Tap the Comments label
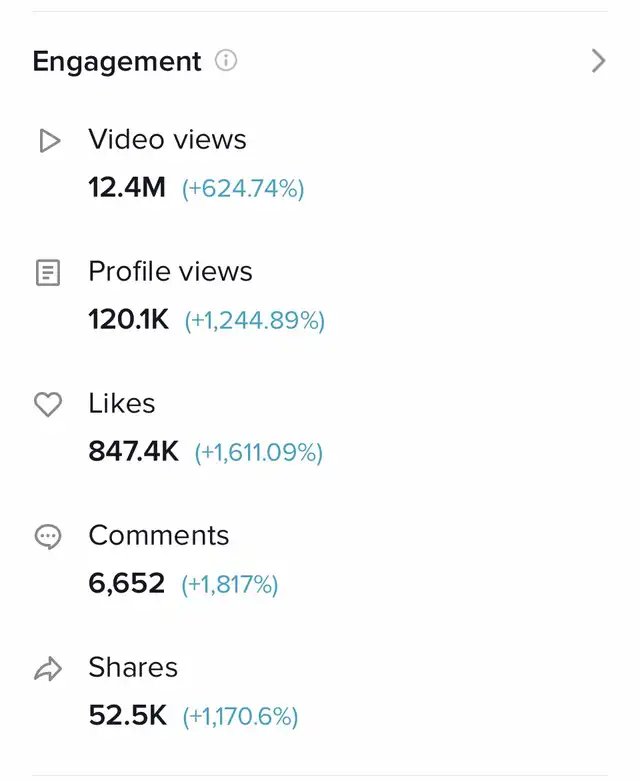This screenshot has width=640, height=780. coord(159,536)
